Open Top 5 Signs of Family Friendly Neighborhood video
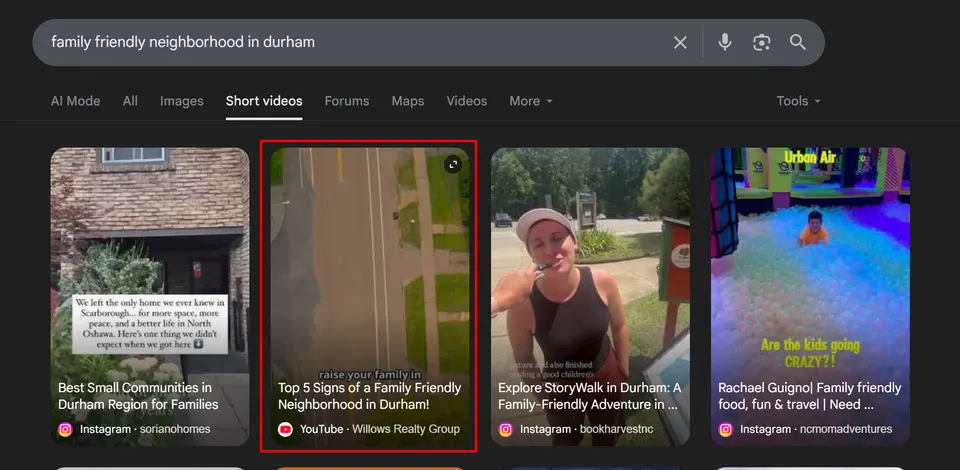 [370, 396]
